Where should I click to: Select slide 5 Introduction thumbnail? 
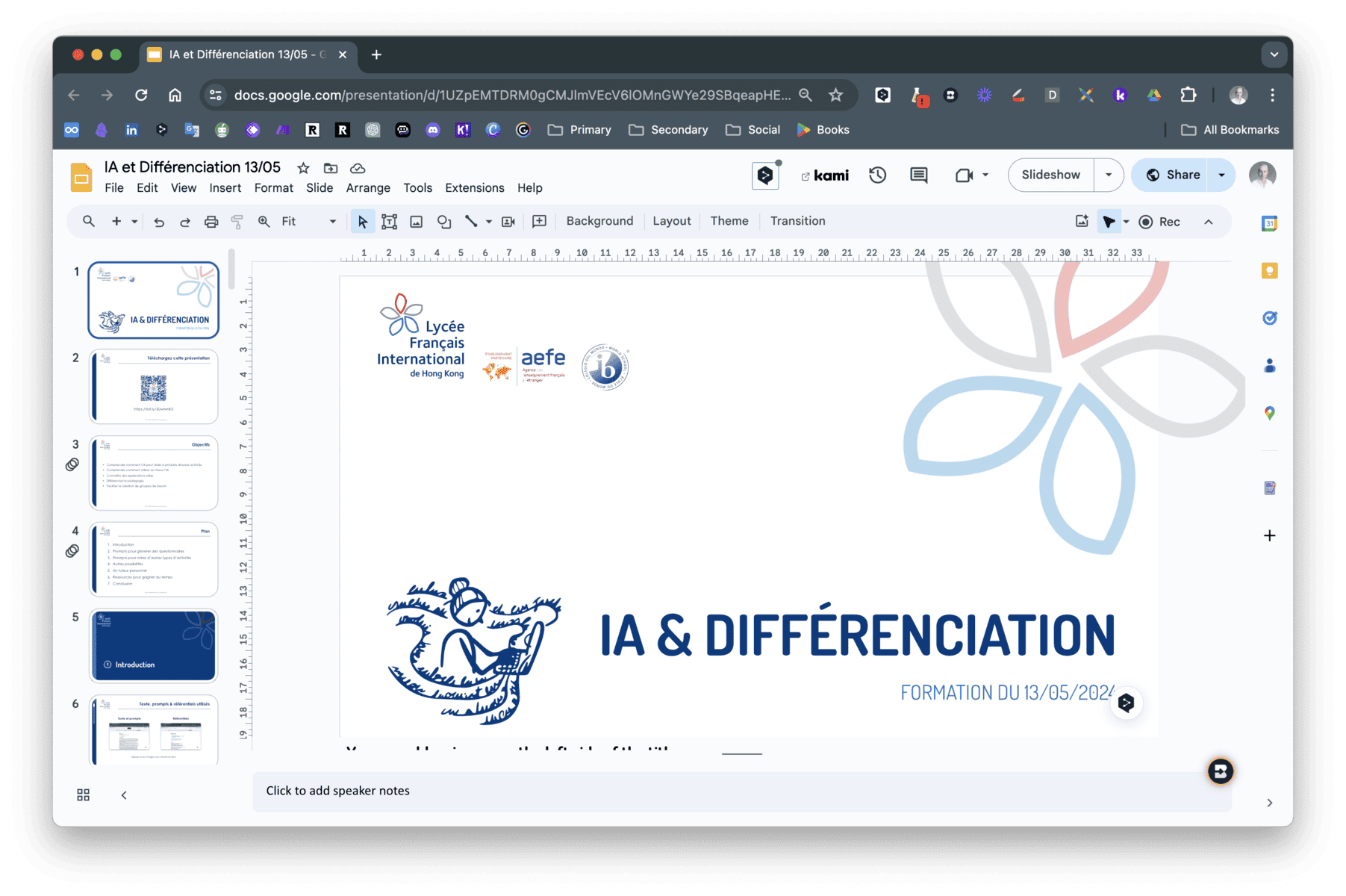click(154, 646)
